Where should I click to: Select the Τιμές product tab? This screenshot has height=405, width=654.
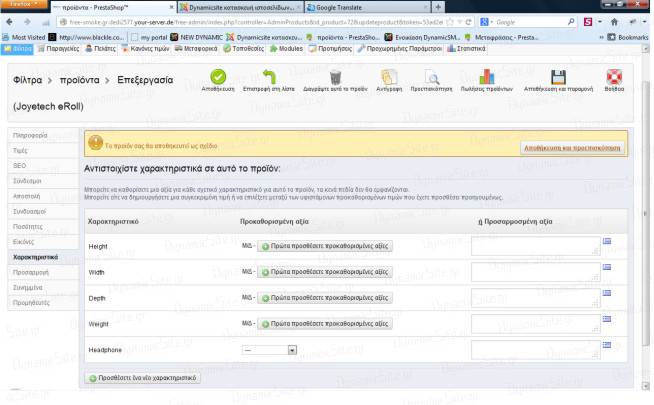[43, 151]
